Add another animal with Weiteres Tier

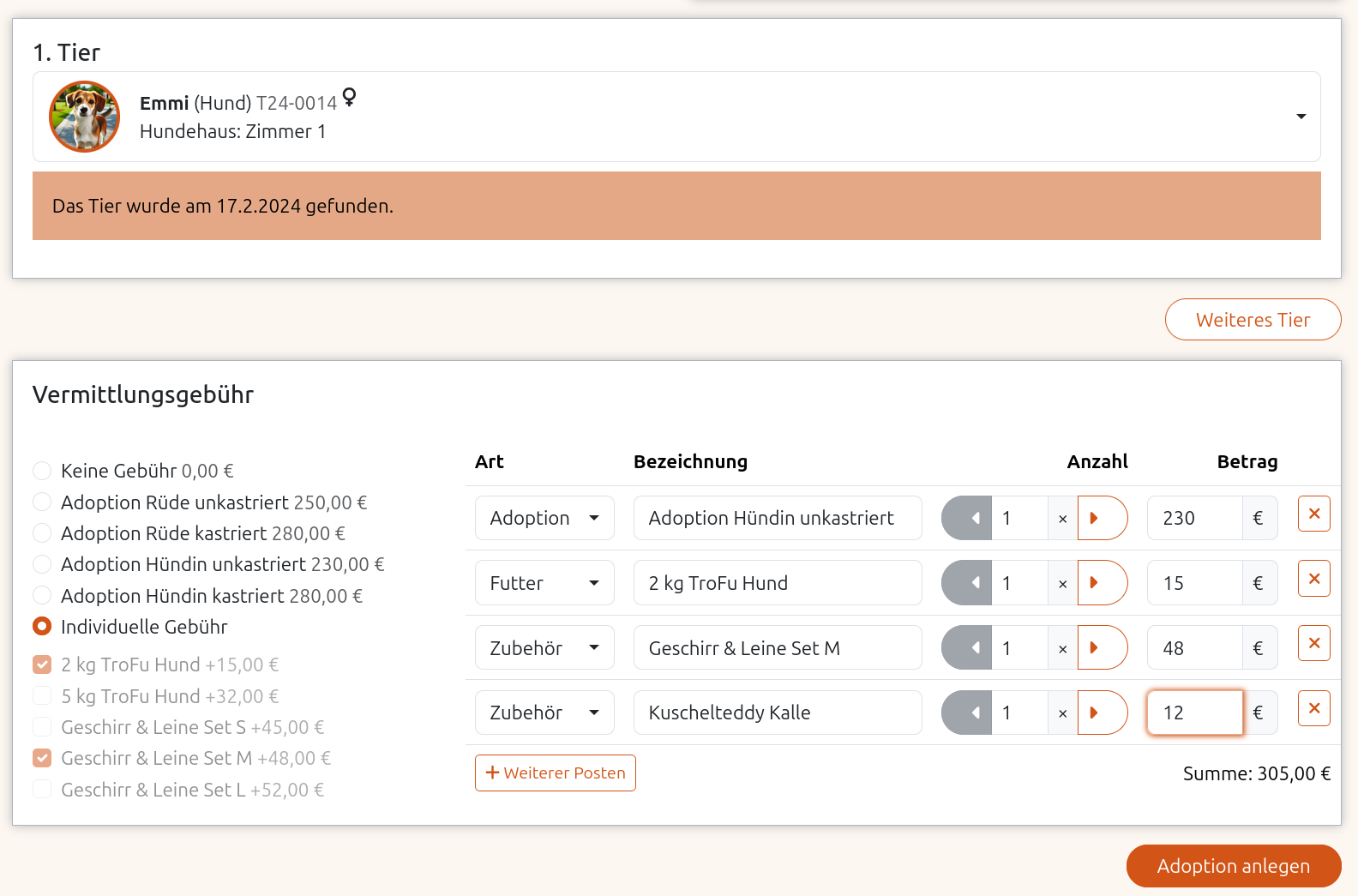point(1253,320)
